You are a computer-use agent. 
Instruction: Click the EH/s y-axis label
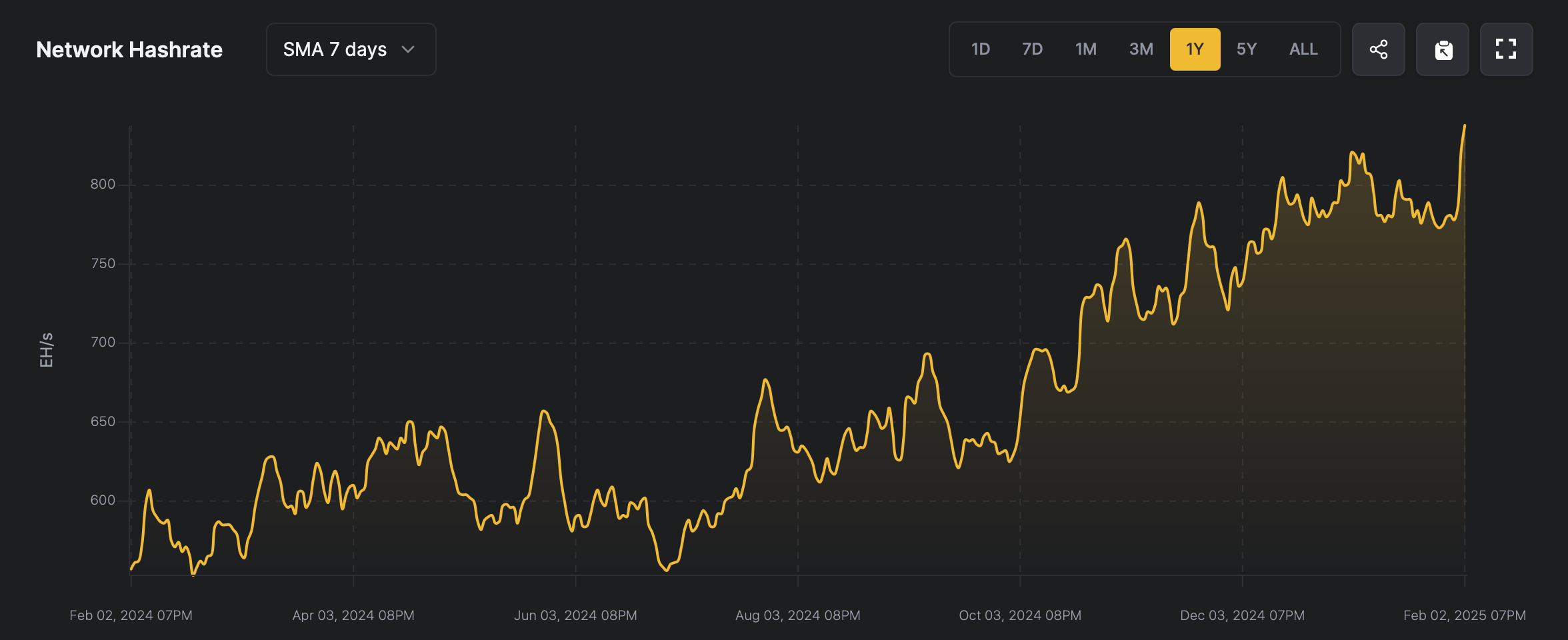pyautogui.click(x=46, y=350)
